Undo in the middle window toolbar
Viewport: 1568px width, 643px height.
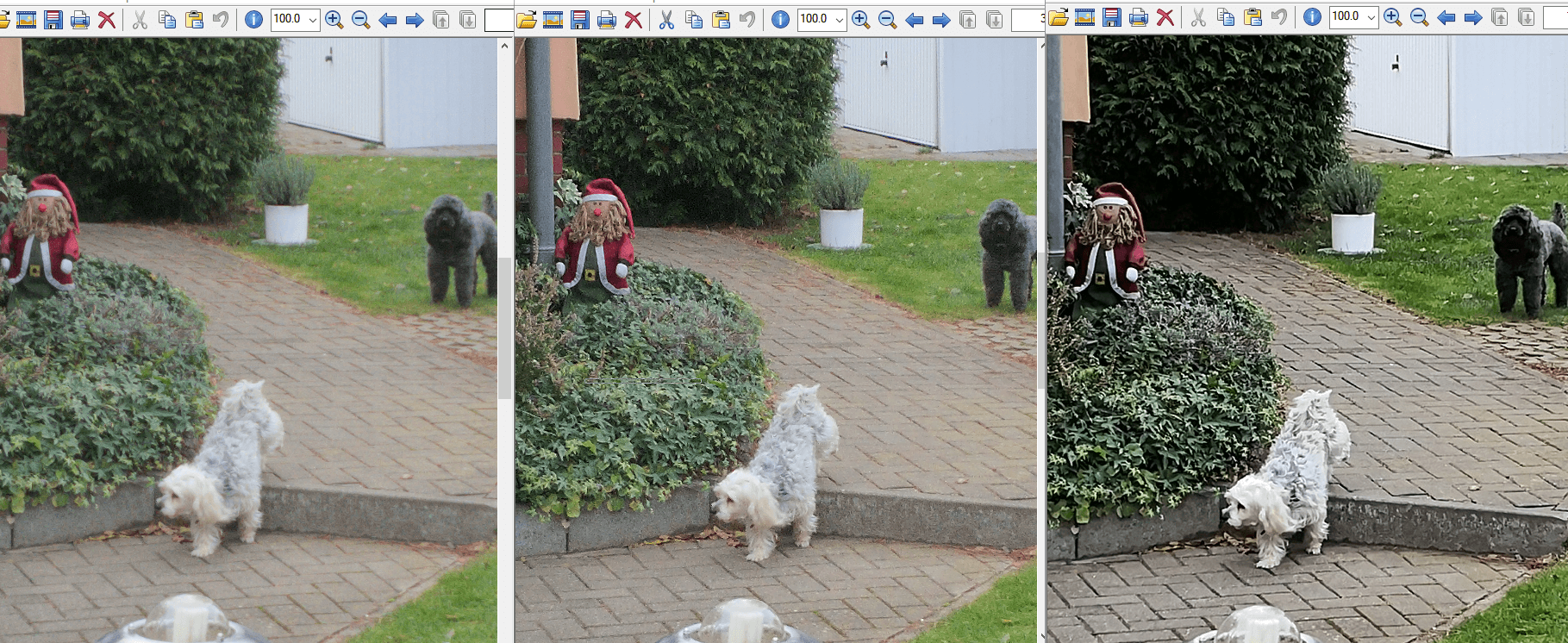pos(747,19)
